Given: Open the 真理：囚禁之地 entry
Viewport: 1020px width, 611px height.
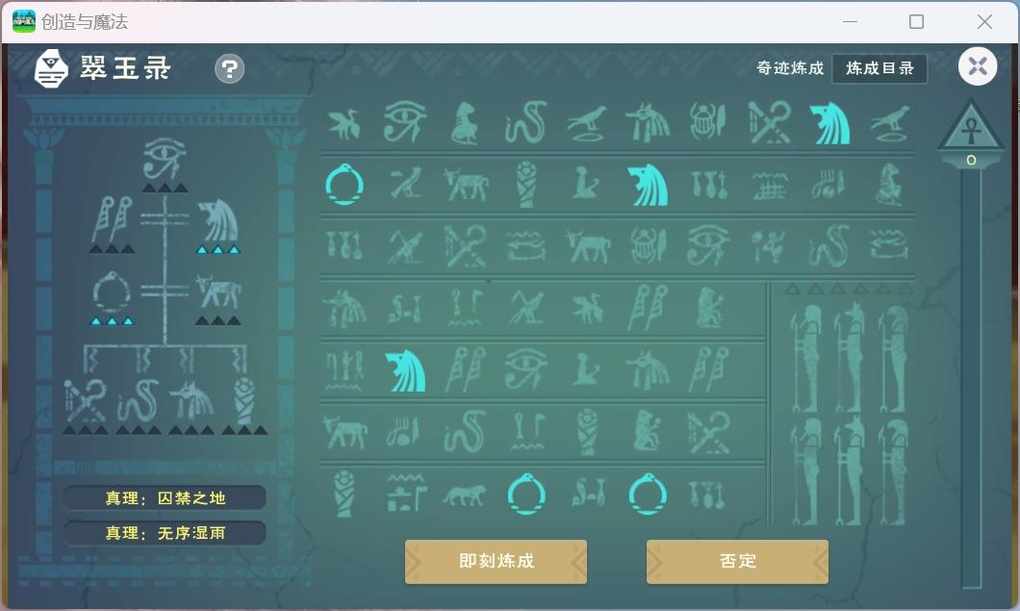Looking at the screenshot, I should tap(165, 498).
